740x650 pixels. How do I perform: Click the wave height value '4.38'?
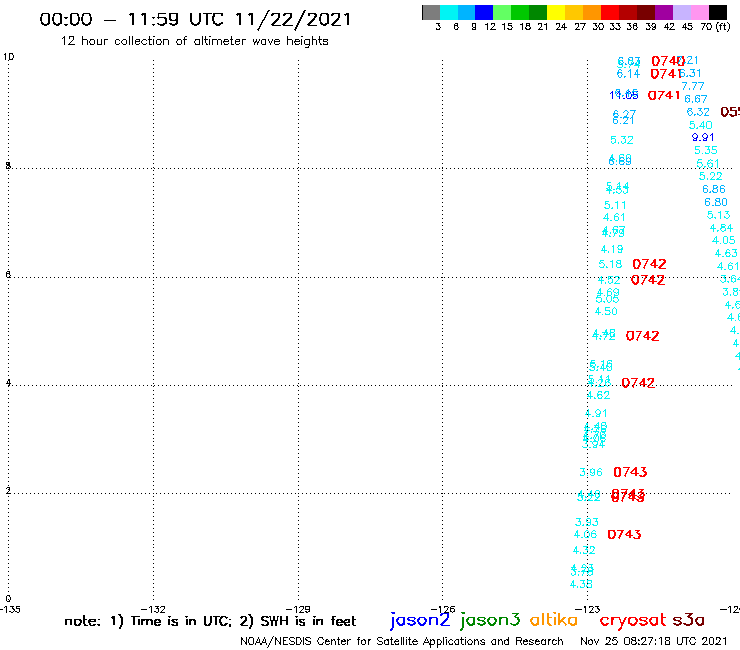pos(581,584)
